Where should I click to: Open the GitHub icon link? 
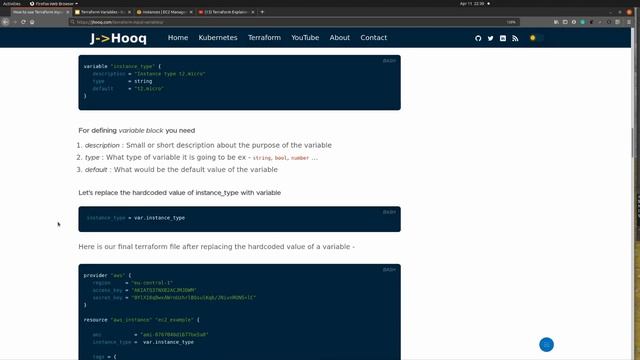478,38
